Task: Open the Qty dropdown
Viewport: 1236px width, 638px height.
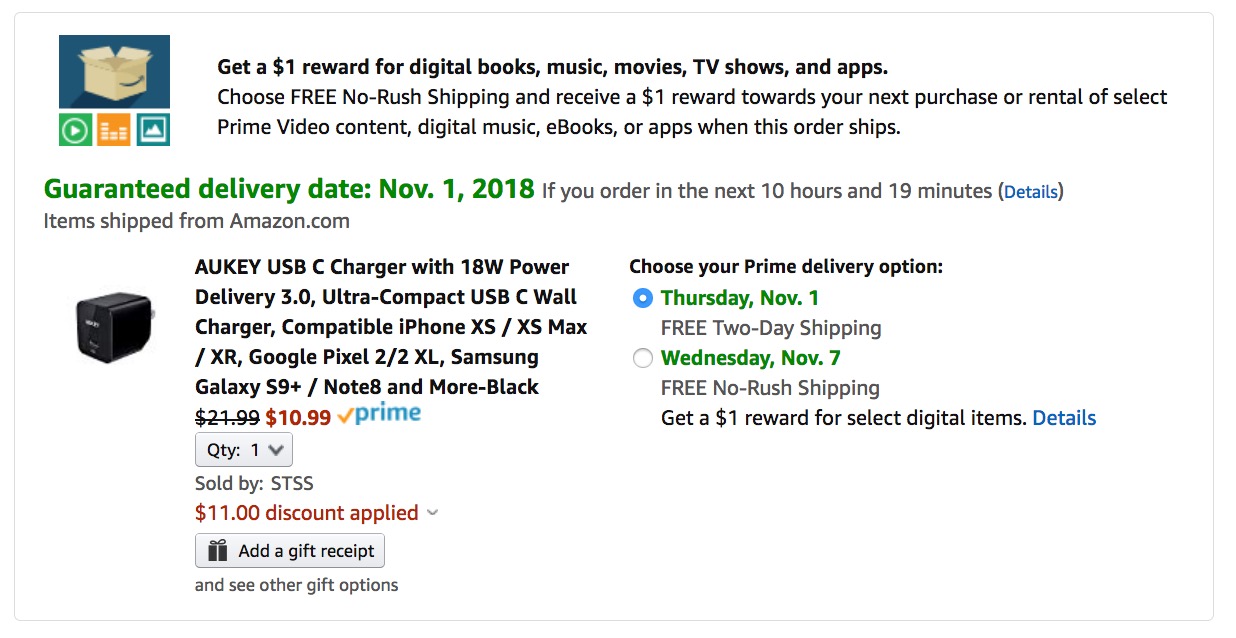Action: click(243, 450)
